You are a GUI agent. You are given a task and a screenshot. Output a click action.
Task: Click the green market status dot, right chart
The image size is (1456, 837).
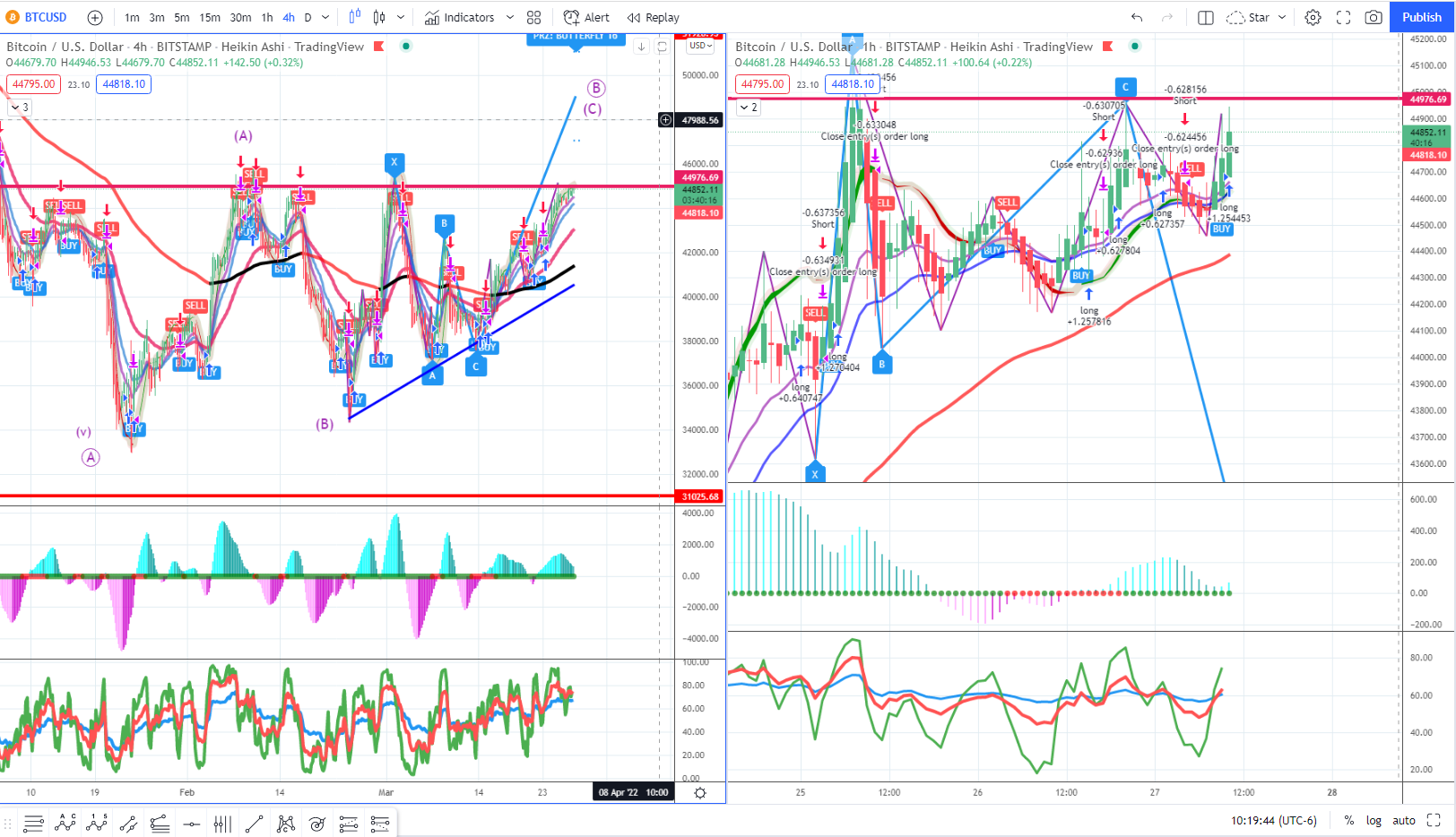[1135, 47]
